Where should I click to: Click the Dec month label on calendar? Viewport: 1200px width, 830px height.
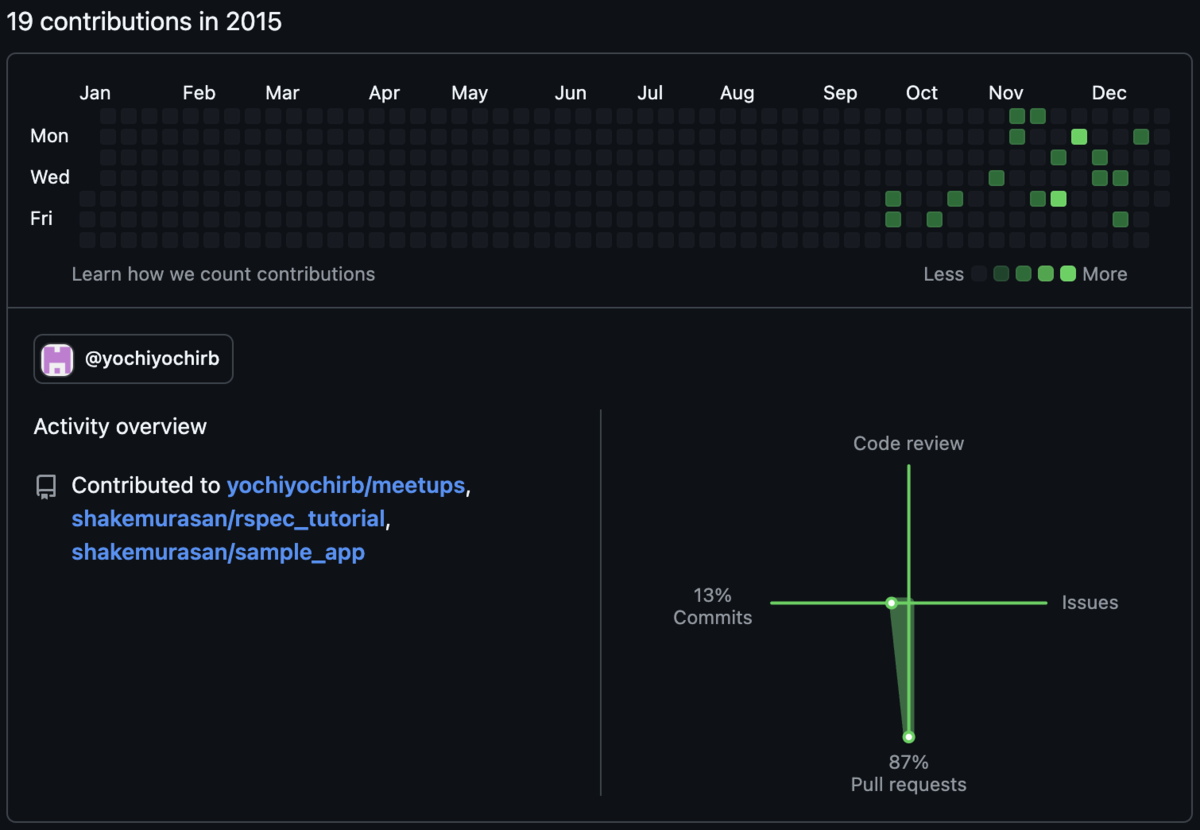[1109, 93]
